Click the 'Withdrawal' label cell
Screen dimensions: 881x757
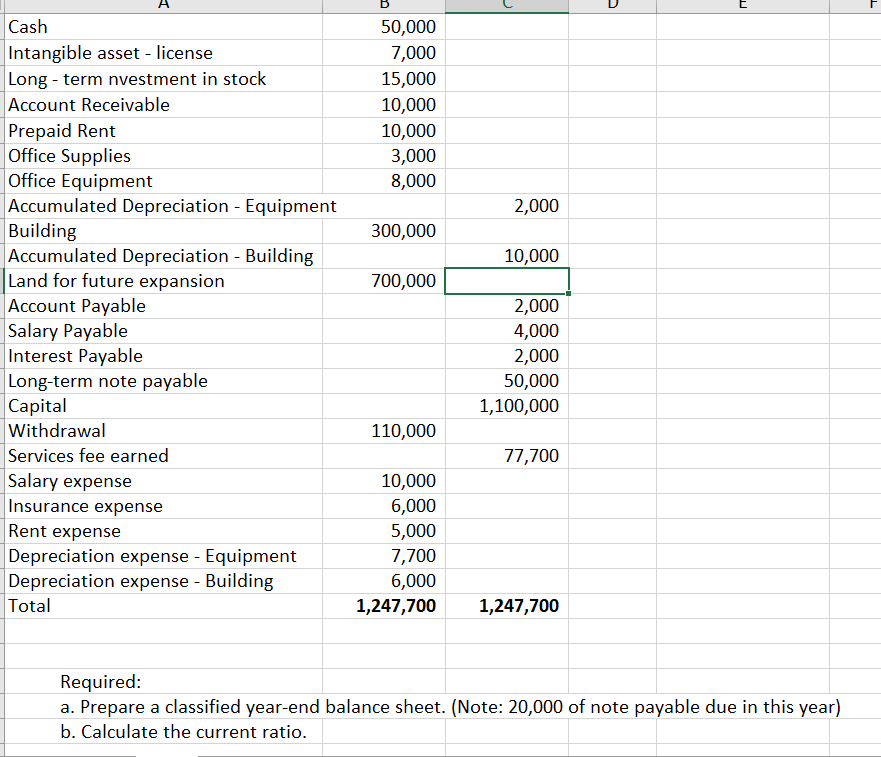[x=164, y=431]
